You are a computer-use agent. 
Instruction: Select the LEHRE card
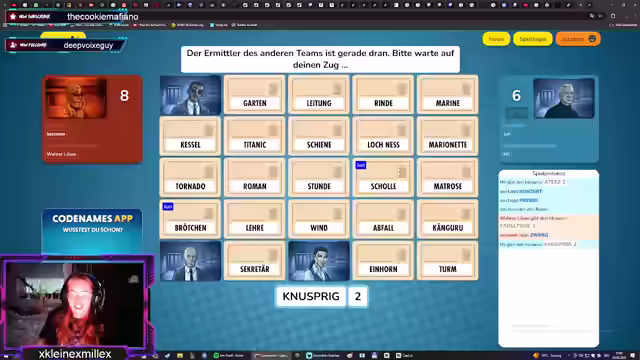pos(254,220)
